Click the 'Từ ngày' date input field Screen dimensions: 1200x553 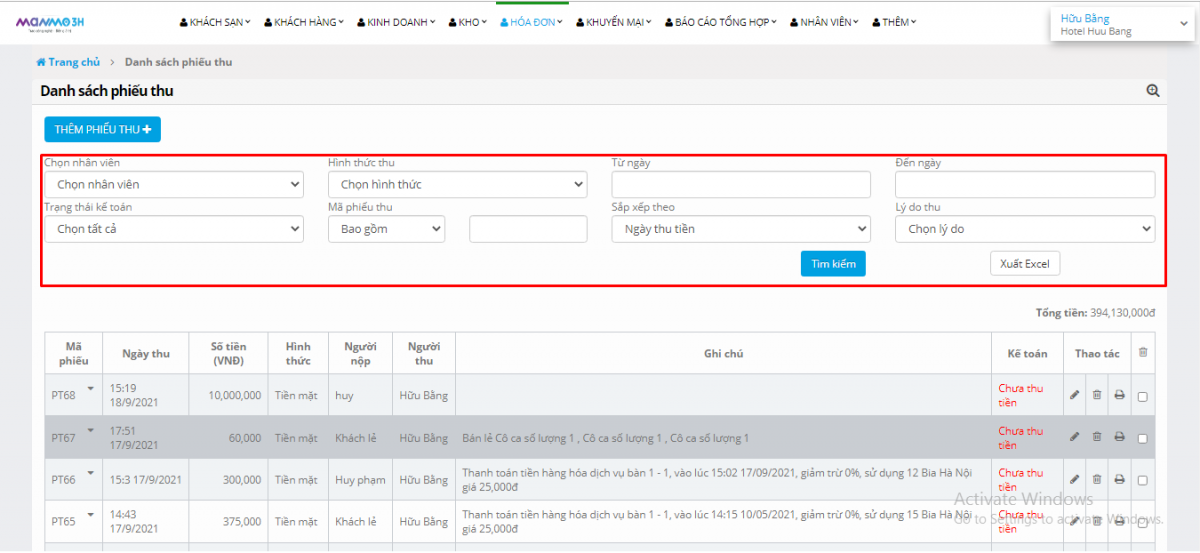coord(741,185)
